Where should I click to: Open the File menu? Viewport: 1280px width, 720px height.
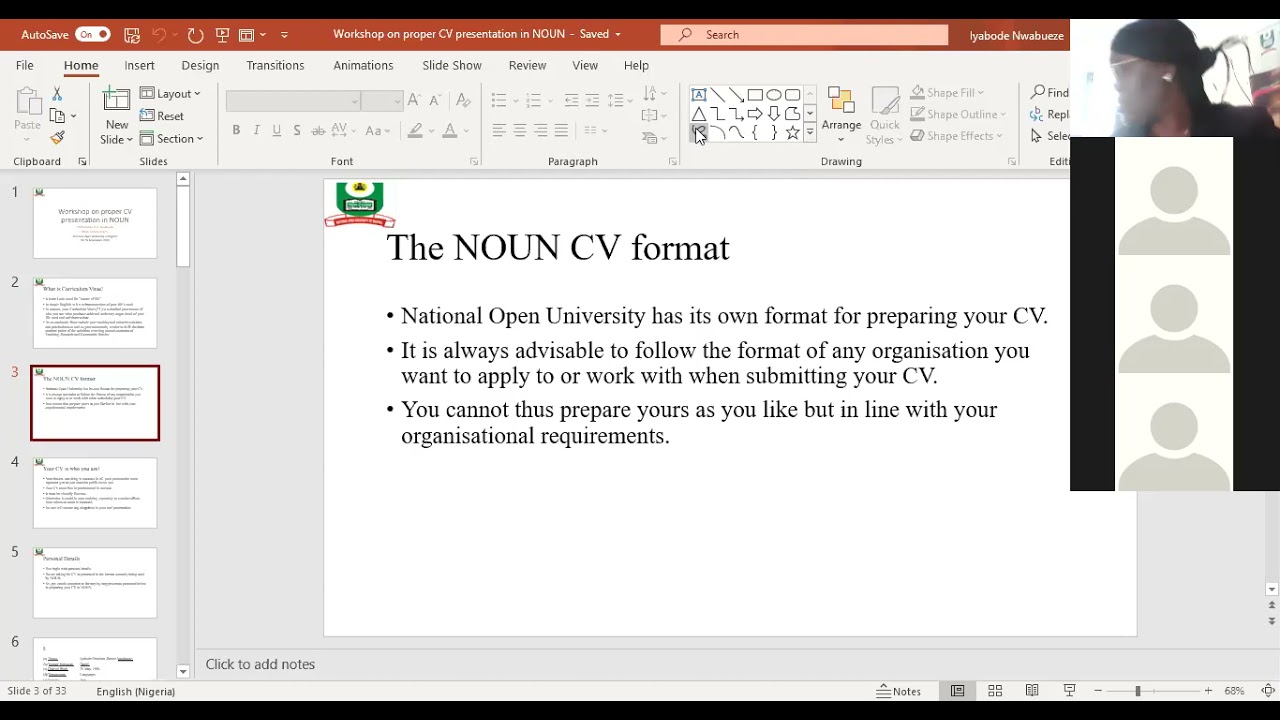[x=25, y=65]
